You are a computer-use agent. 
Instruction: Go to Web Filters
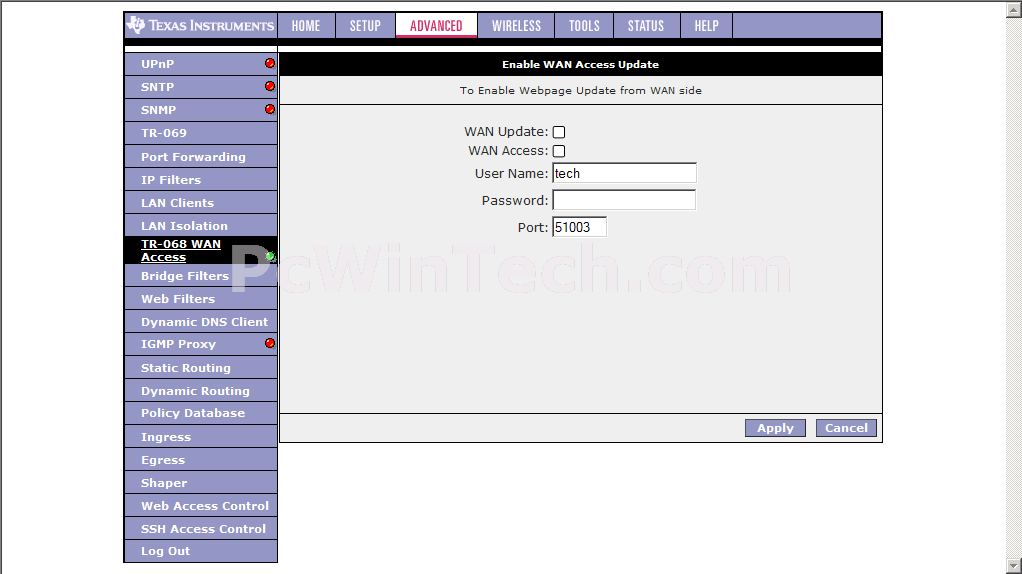click(178, 299)
